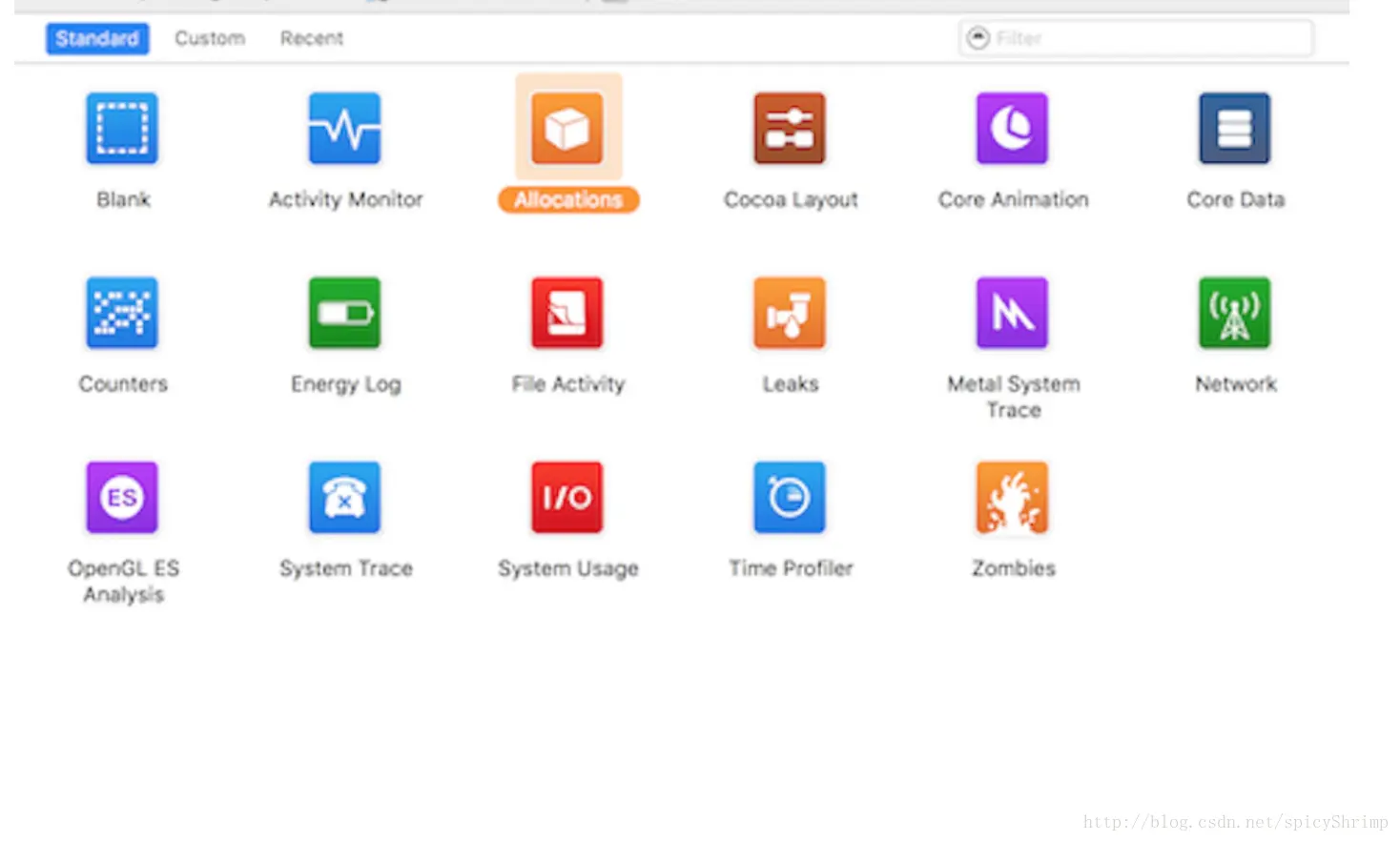
Task: Click the filter options icon in search box
Action: coord(978,38)
